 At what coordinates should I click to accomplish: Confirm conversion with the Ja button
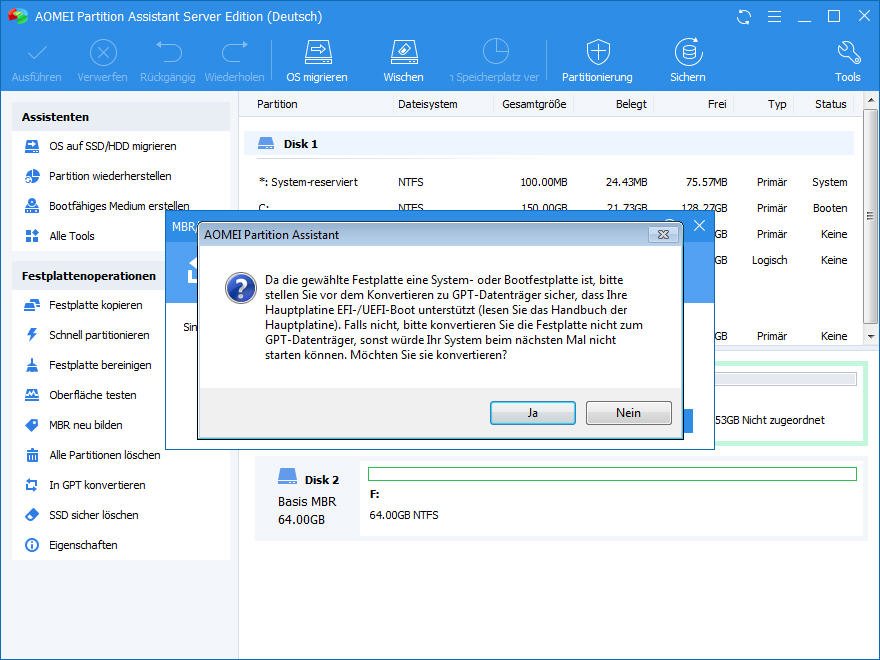click(533, 413)
